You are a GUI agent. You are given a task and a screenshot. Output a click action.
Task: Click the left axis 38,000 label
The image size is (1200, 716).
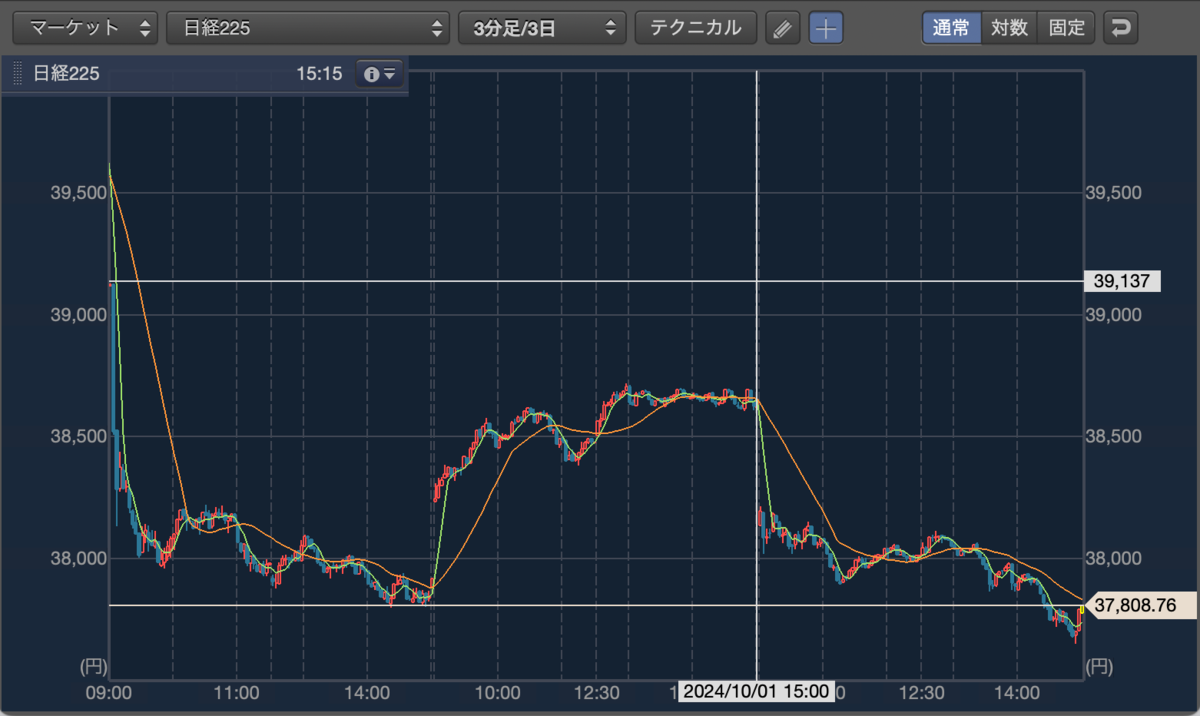(78, 558)
